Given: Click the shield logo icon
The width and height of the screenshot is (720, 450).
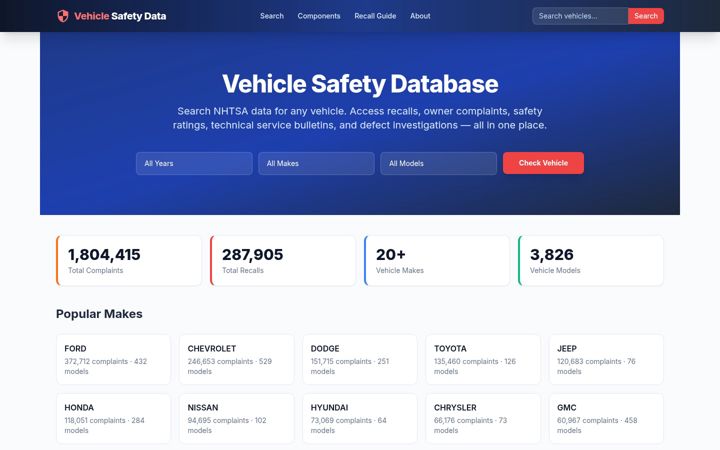Looking at the screenshot, I should click(63, 16).
